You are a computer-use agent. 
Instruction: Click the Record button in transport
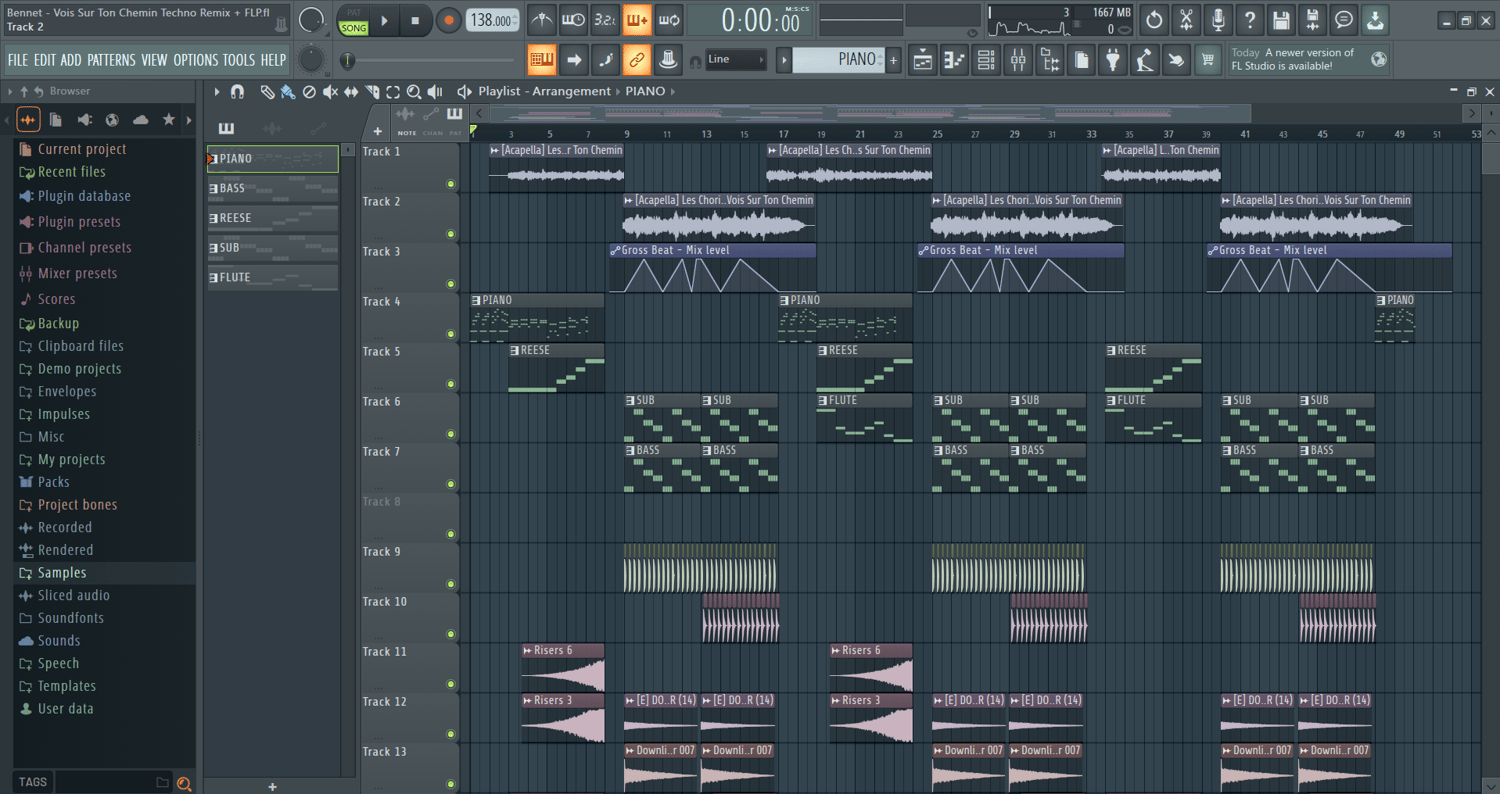tap(448, 20)
